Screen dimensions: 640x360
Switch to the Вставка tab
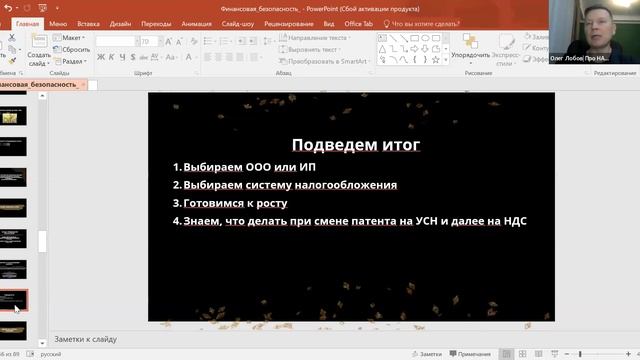[x=88, y=24]
